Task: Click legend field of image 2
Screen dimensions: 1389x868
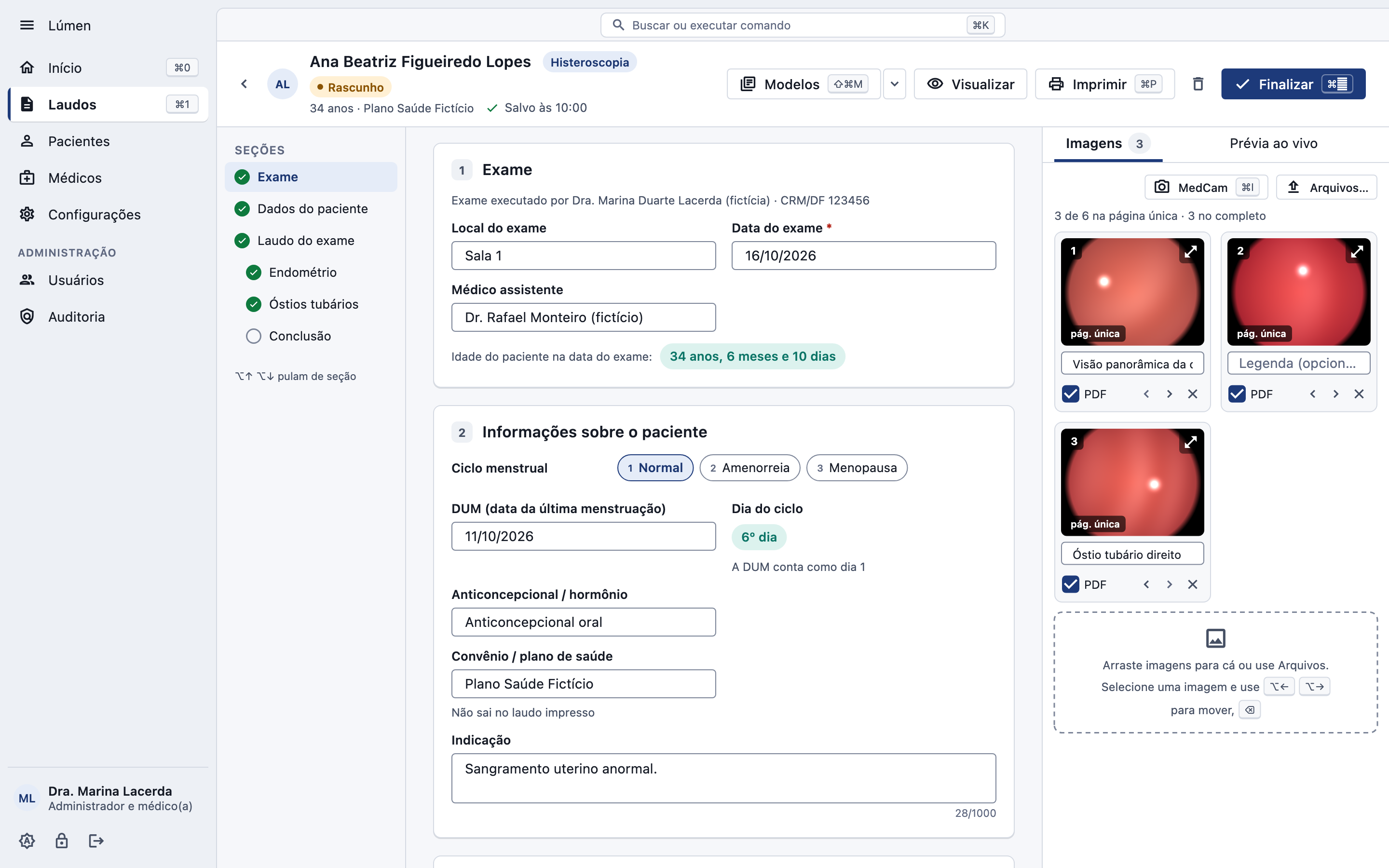Action: click(x=1298, y=364)
